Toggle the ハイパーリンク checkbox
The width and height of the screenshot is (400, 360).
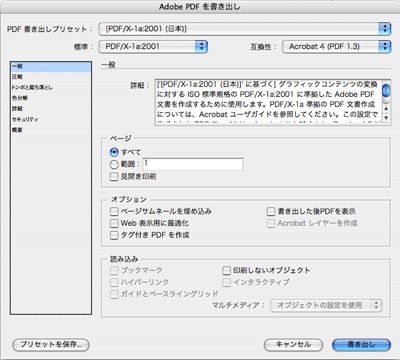(114, 282)
